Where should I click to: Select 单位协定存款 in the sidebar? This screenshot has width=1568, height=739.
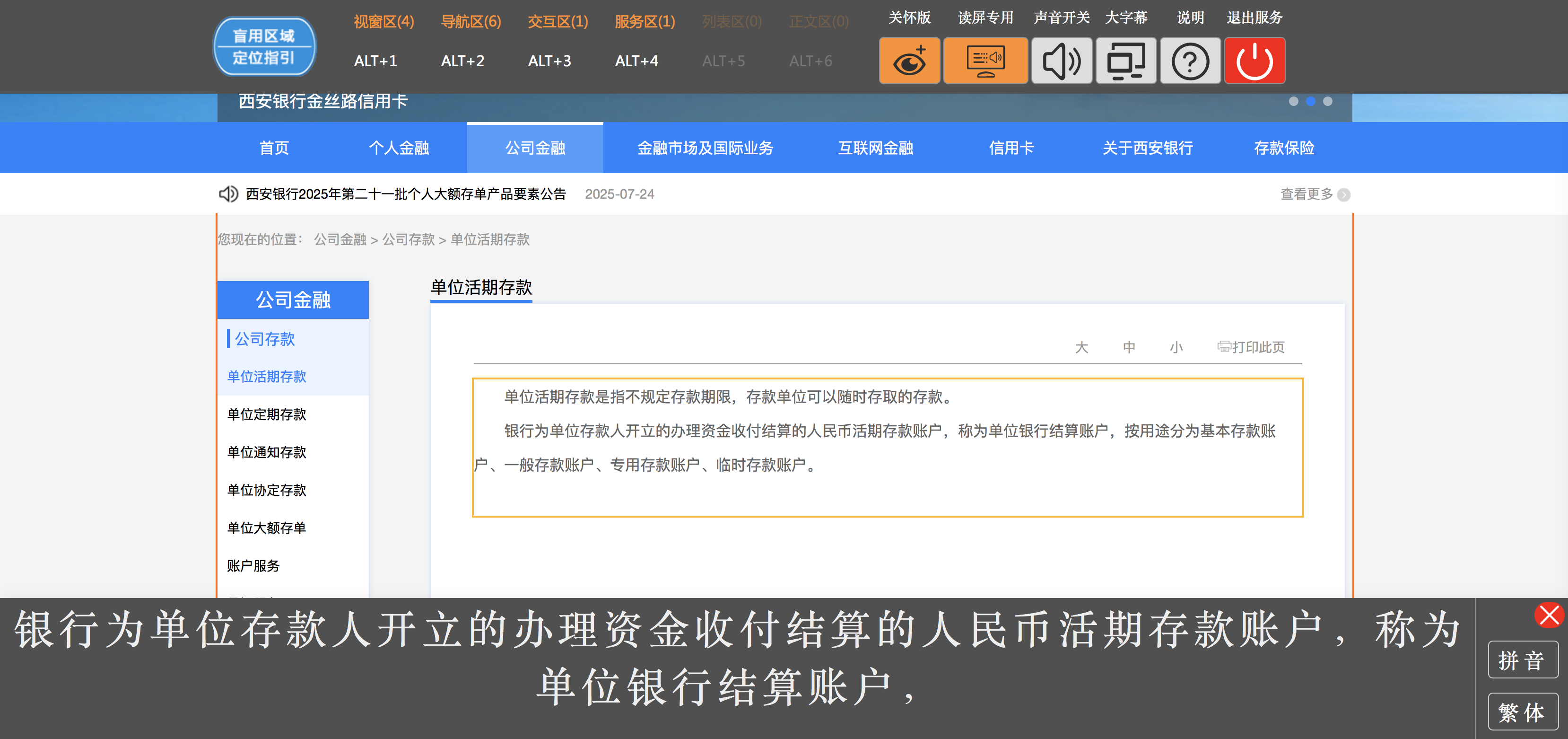[x=267, y=490]
